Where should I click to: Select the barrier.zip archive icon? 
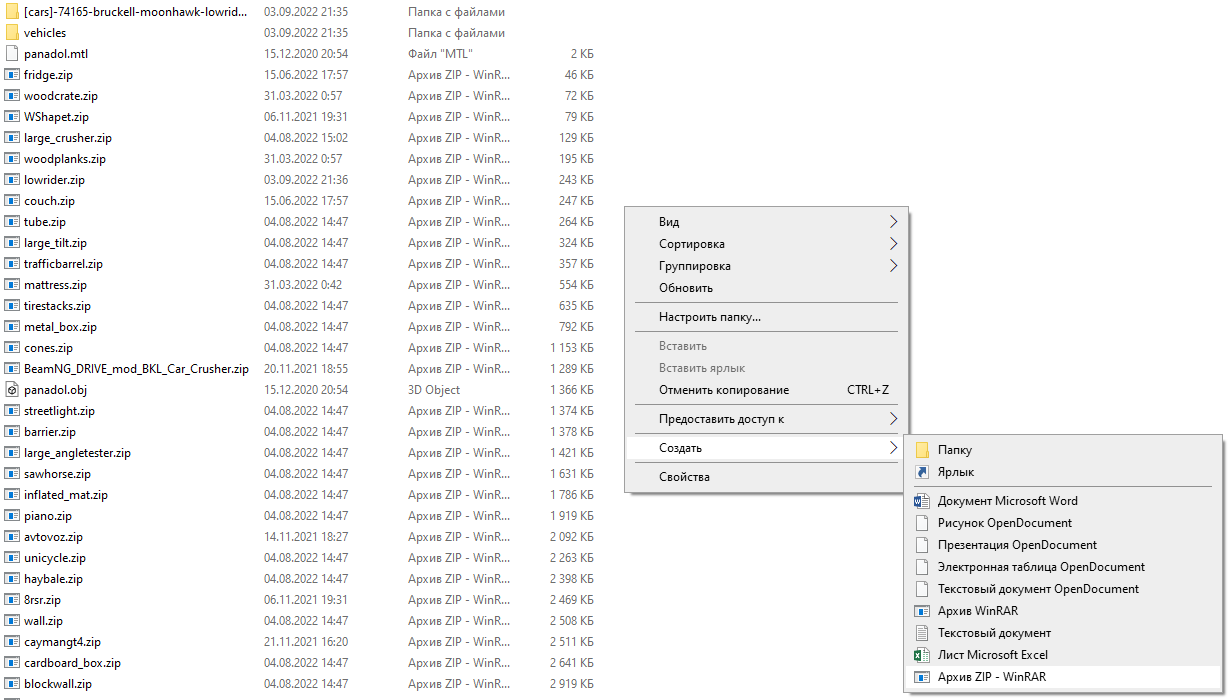click(12, 432)
